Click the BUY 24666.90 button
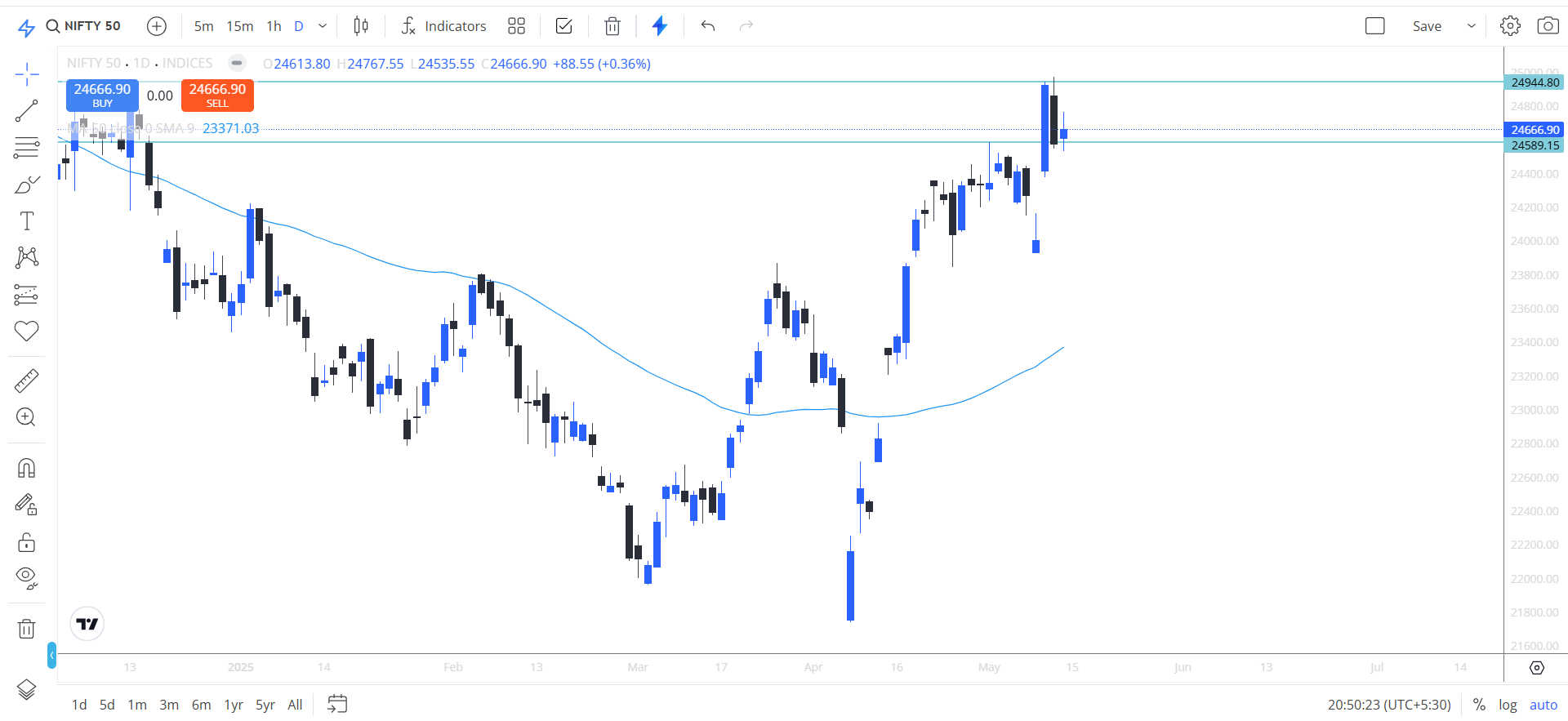The image size is (1568, 721). tap(102, 95)
